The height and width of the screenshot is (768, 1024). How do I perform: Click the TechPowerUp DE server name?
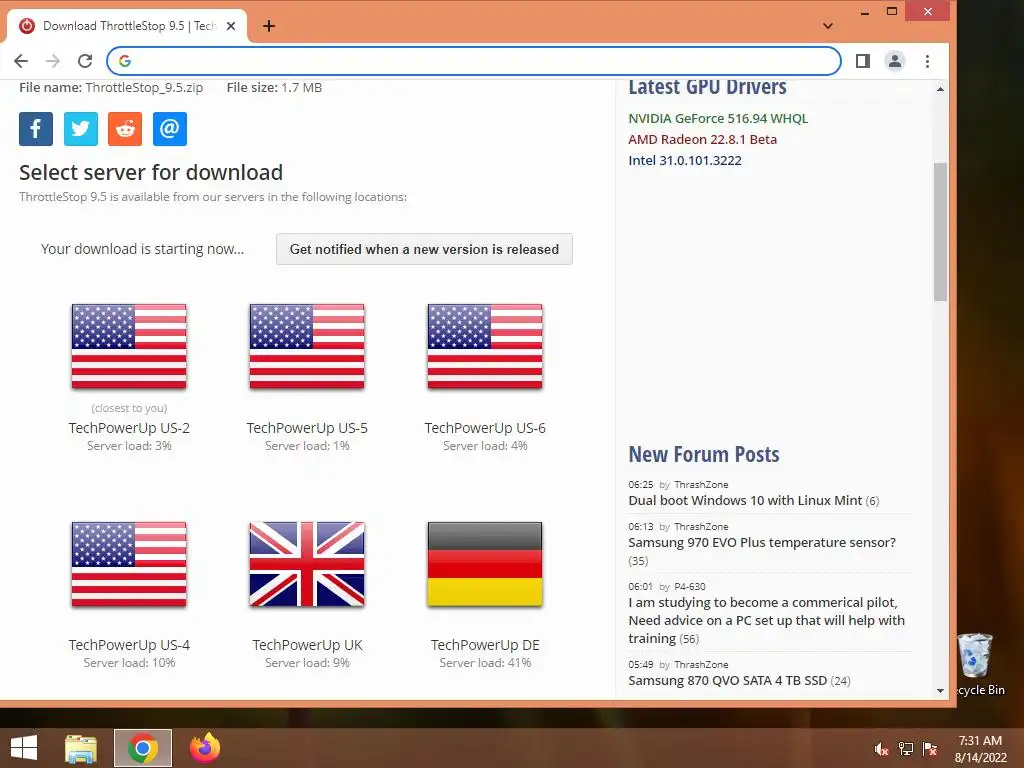[485, 645]
